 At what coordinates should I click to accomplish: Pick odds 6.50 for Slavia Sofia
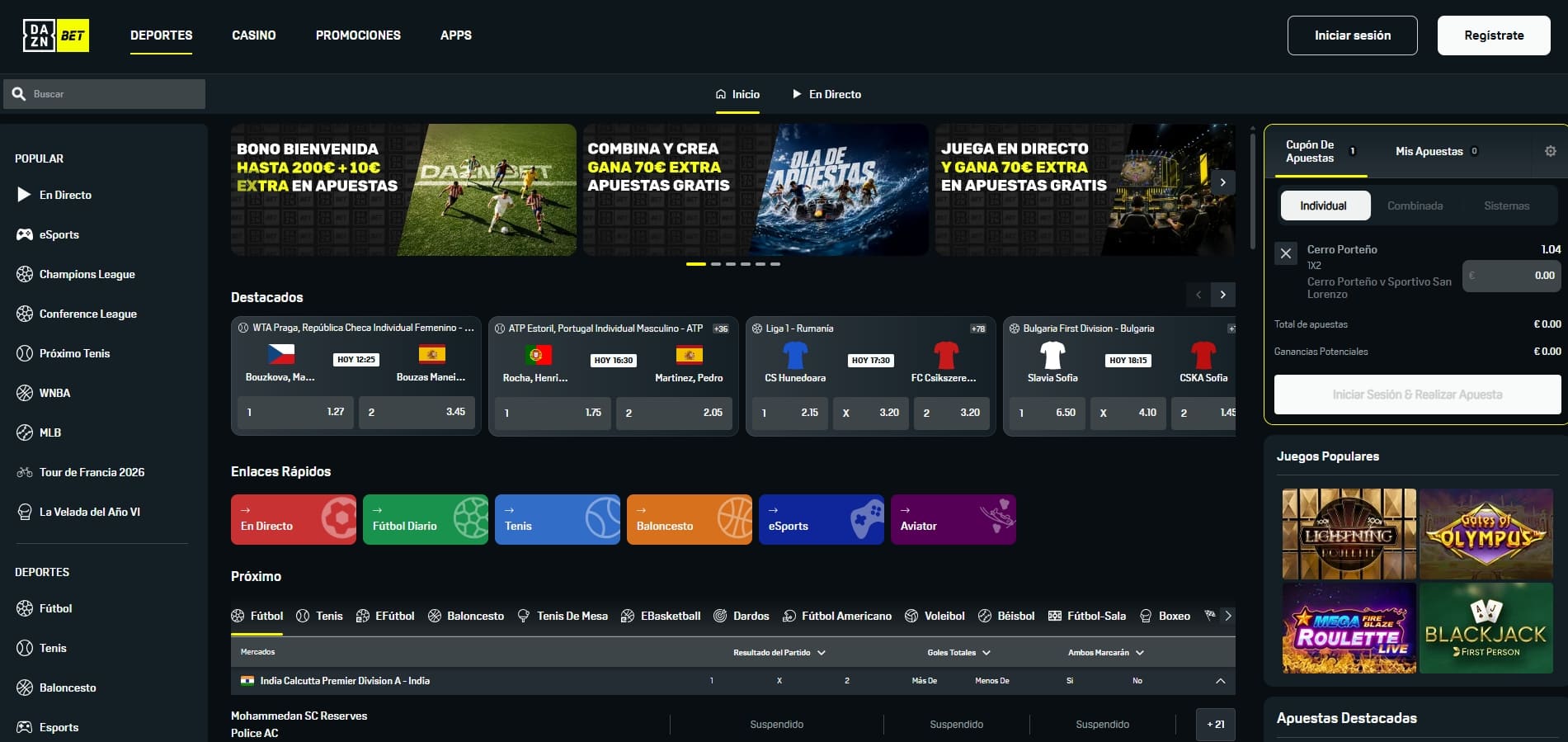click(1047, 413)
